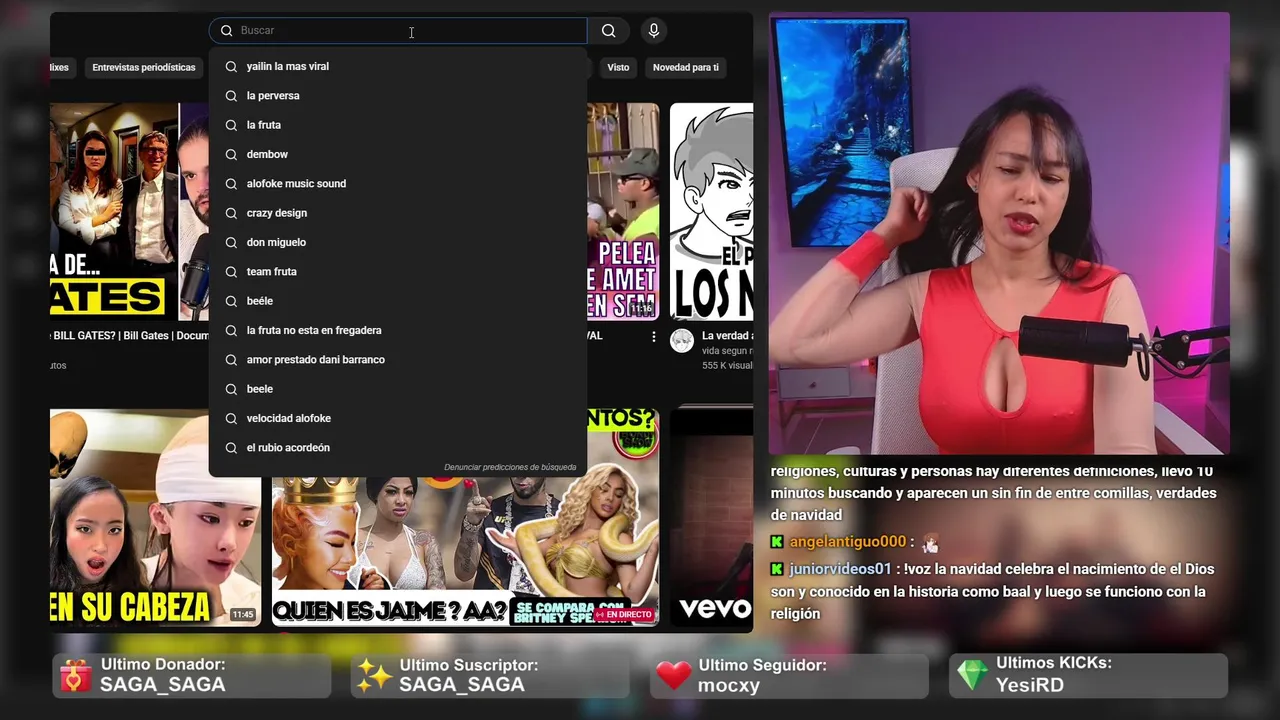Activate voice search microphone icon
The width and height of the screenshot is (1280, 720).
654,31
